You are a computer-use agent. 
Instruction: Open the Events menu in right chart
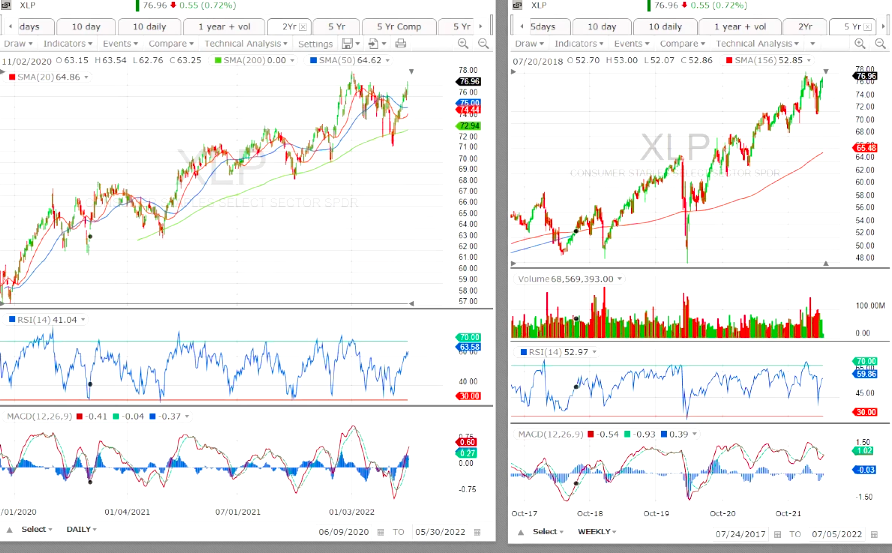pos(631,43)
